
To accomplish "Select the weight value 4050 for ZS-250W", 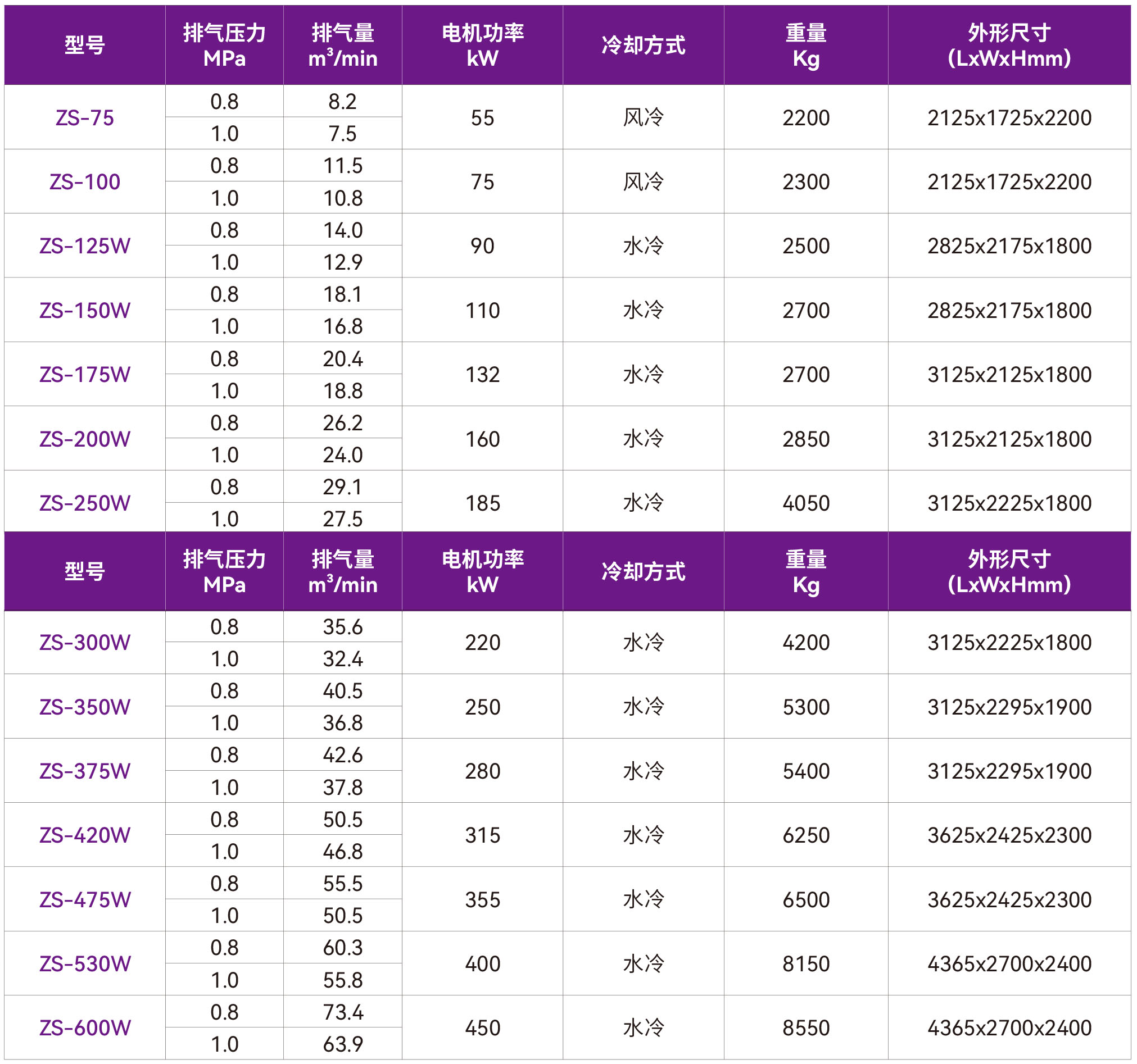I will click(x=807, y=502).
